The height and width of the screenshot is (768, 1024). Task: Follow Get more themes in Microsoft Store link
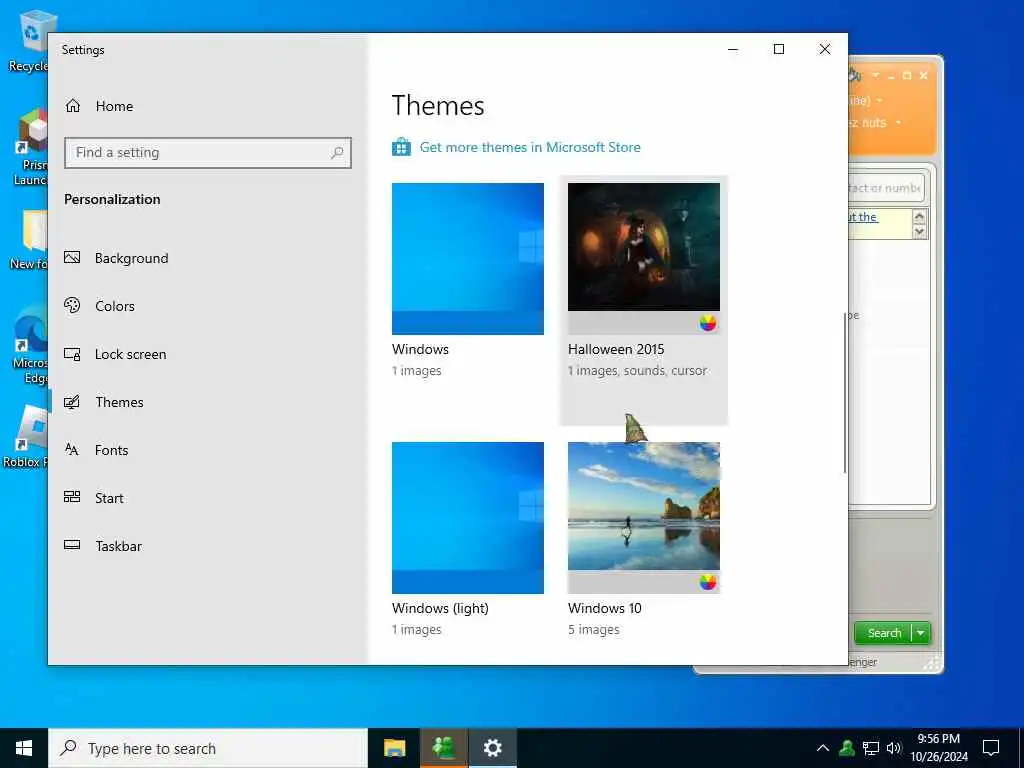pyautogui.click(x=530, y=147)
